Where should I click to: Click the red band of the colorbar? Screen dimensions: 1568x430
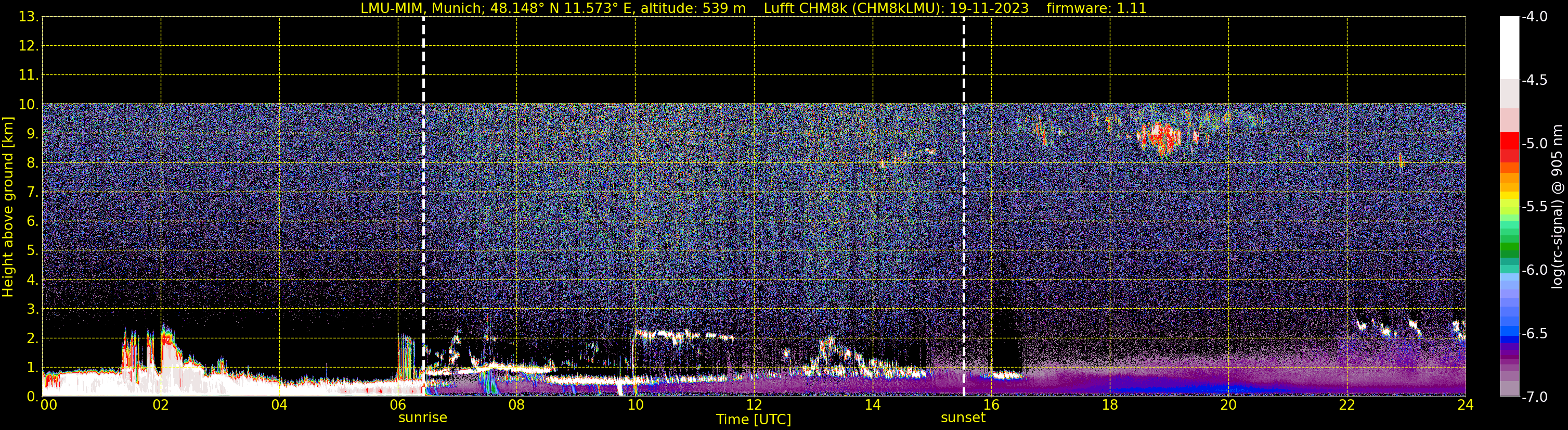click(x=1510, y=141)
